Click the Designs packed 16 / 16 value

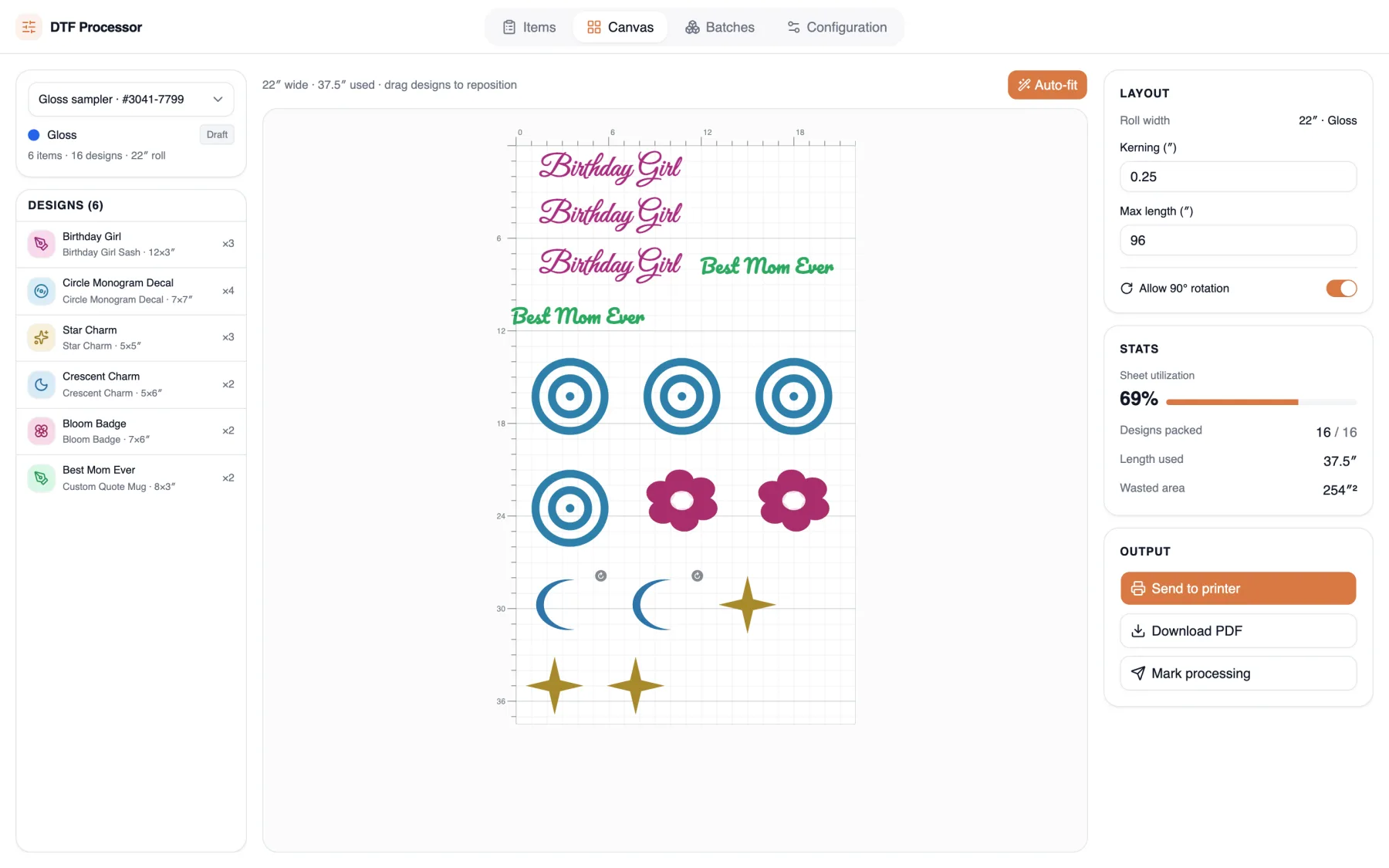coord(1336,432)
